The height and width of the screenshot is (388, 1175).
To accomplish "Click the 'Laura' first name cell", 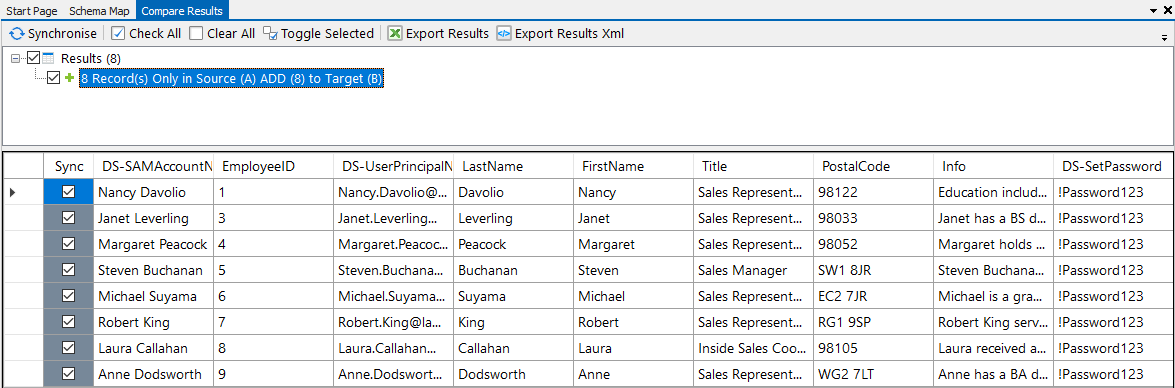I will pyautogui.click(x=633, y=348).
